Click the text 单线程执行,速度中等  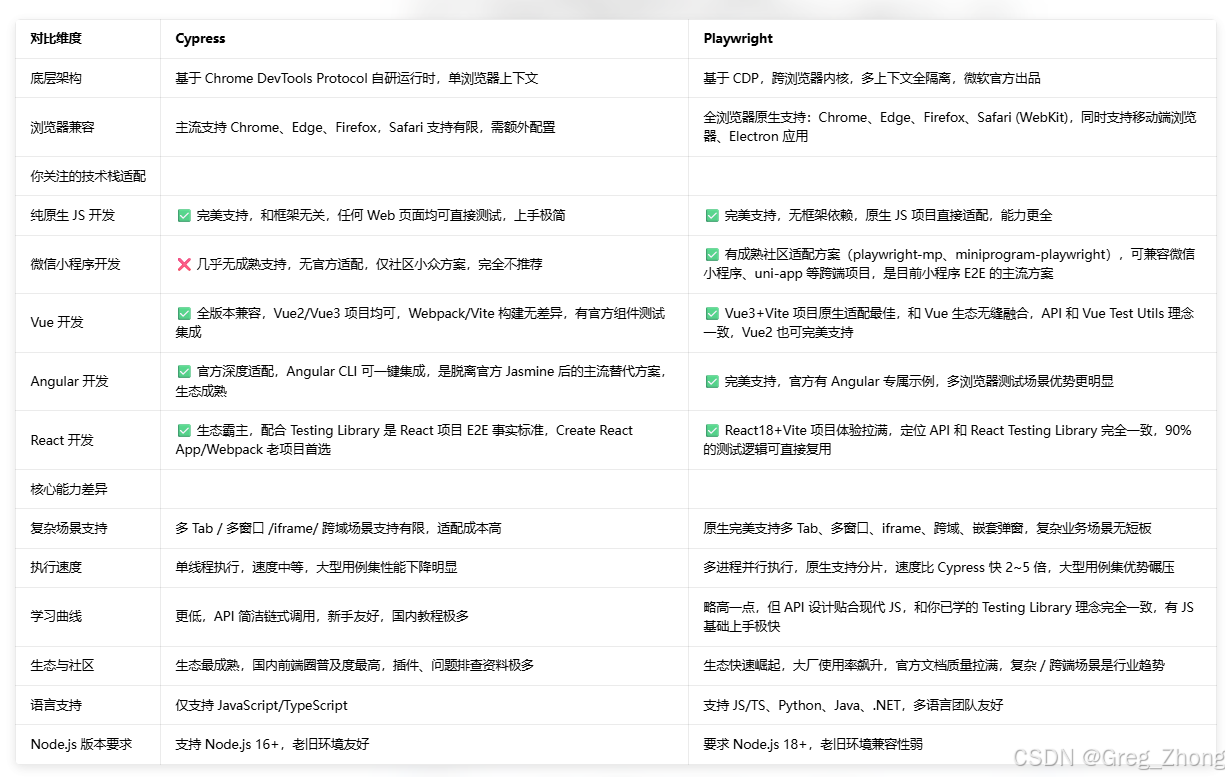[240, 567]
